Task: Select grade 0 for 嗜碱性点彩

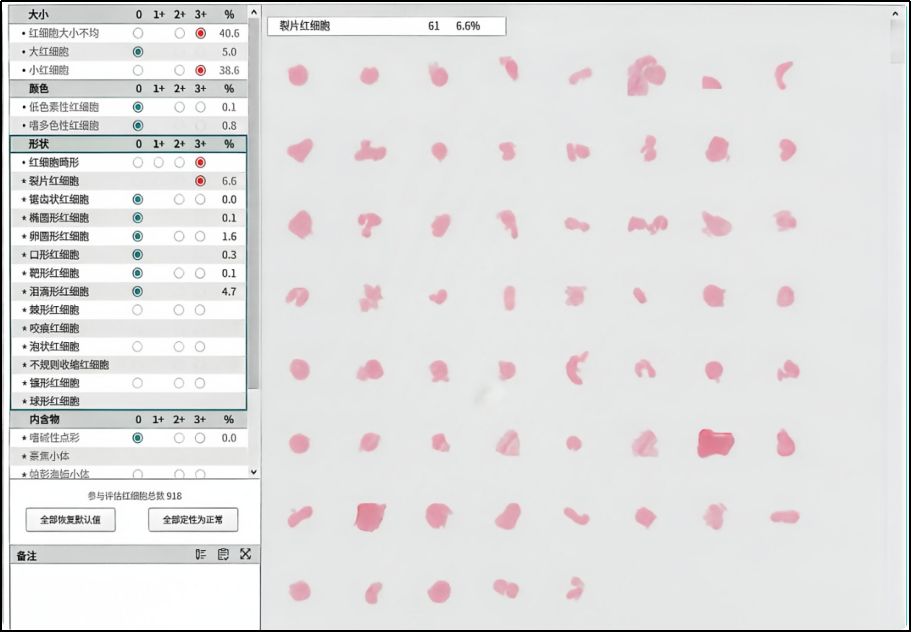Action: pos(138,438)
